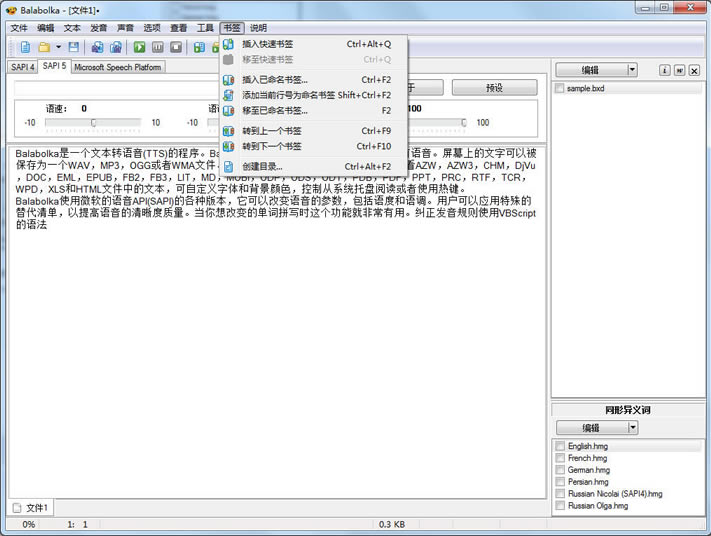Check the German.hmg homograph file
This screenshot has height=536, width=711.
tap(560, 469)
